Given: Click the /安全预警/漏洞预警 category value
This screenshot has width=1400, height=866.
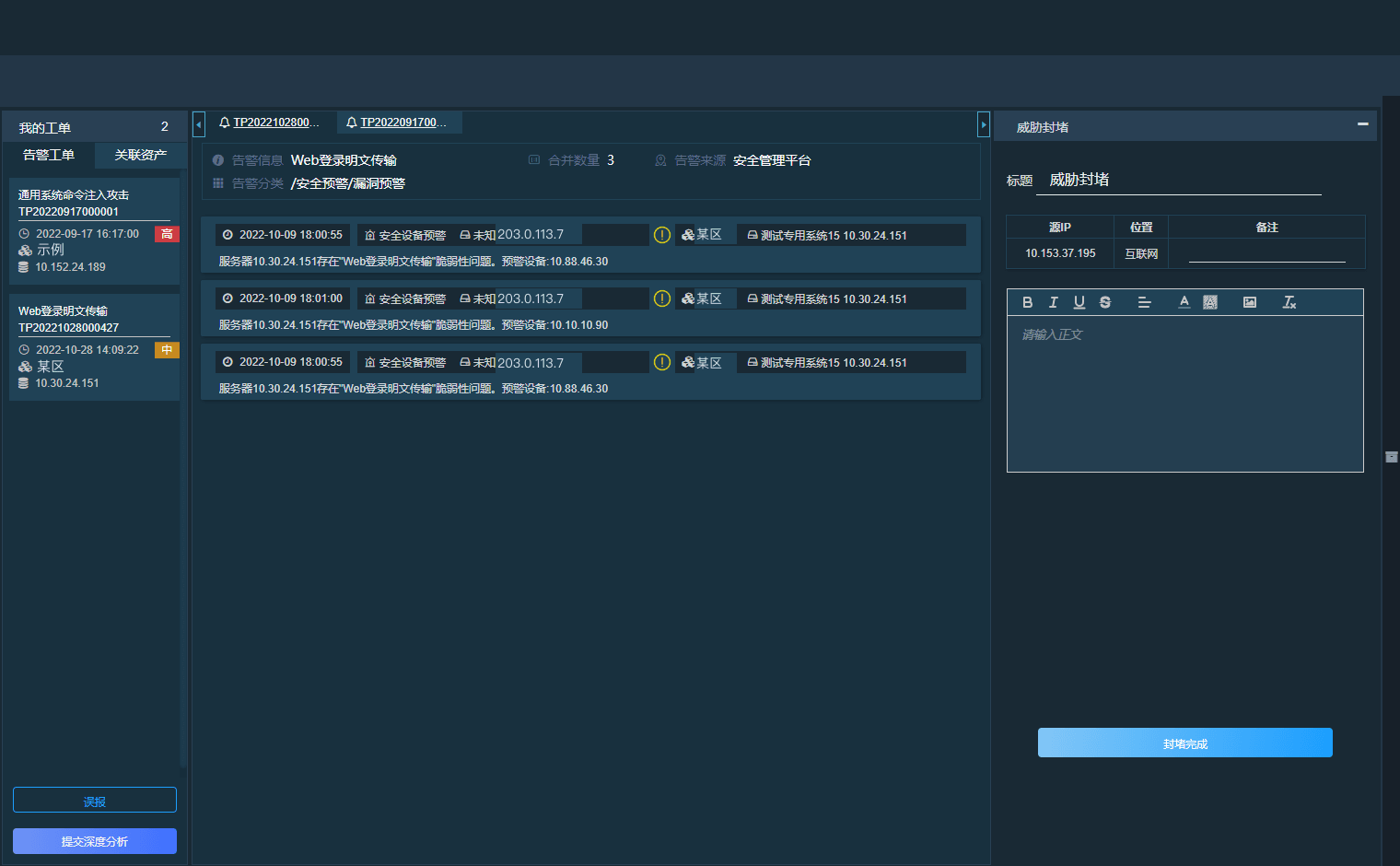Looking at the screenshot, I should tap(348, 183).
